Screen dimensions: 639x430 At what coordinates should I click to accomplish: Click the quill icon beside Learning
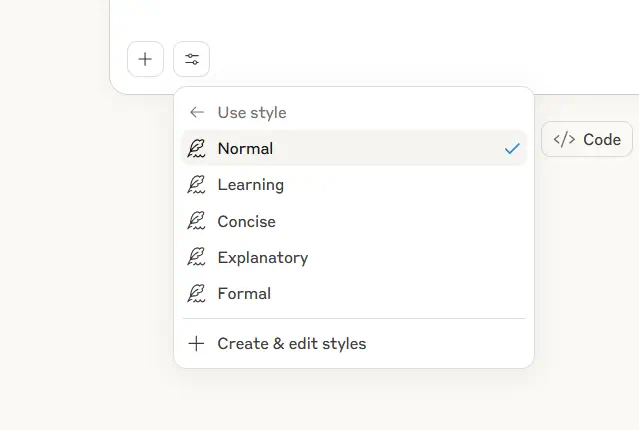pos(197,185)
